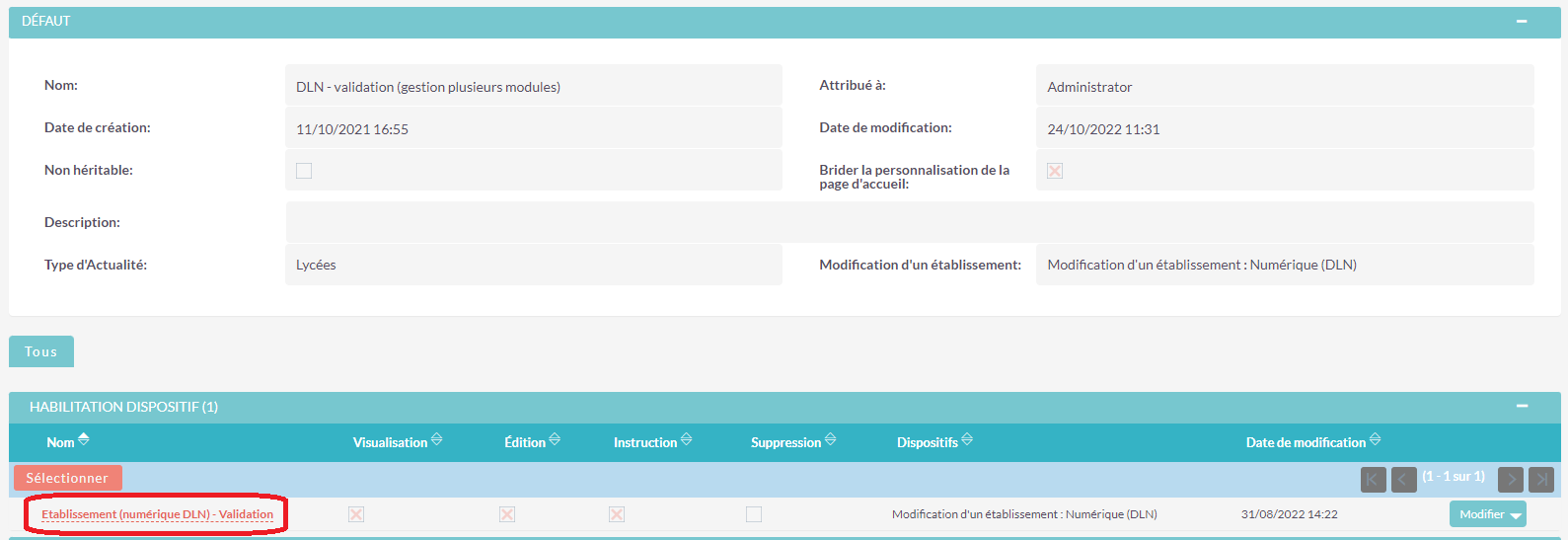Jump to last page of results
Viewport: 1568px width, 540px height.
tap(1540, 480)
